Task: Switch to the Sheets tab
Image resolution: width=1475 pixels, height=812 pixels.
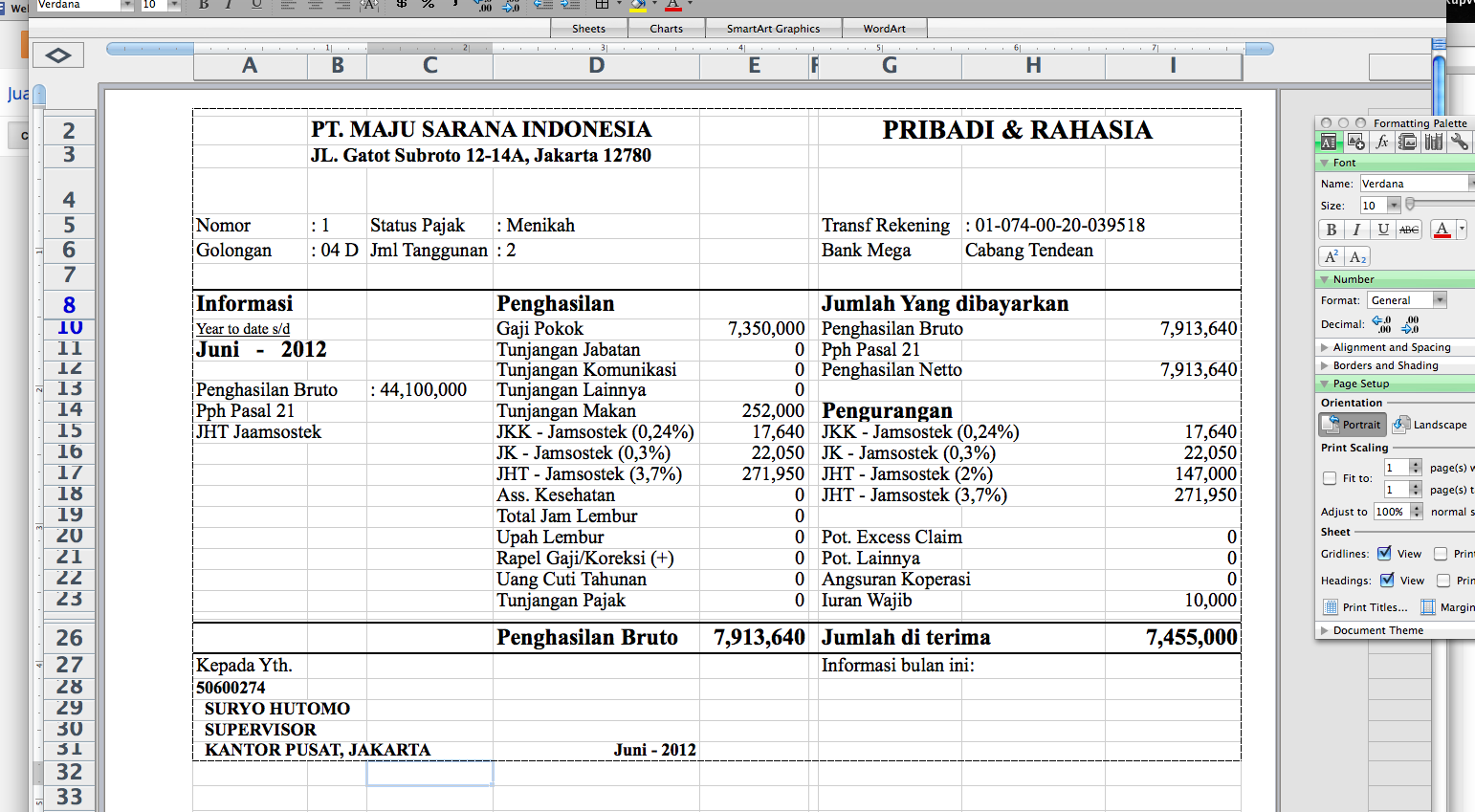Action: click(588, 29)
